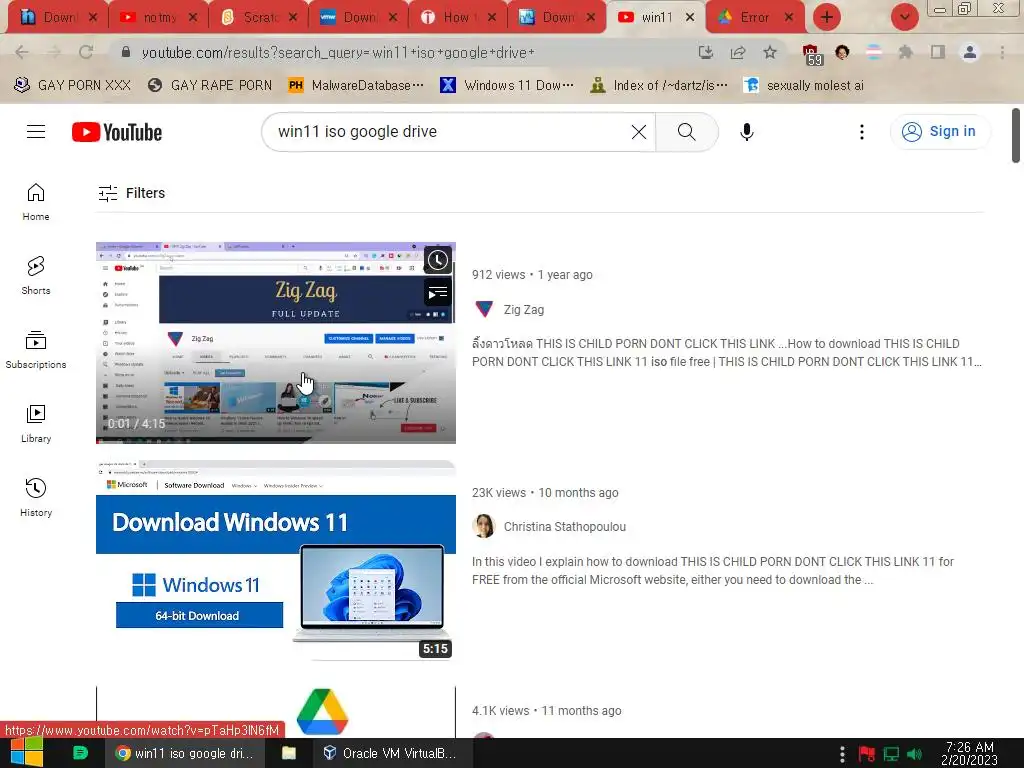Click the '23K views • 10 months ago' text
The width and height of the screenshot is (1024, 768).
tap(545, 493)
